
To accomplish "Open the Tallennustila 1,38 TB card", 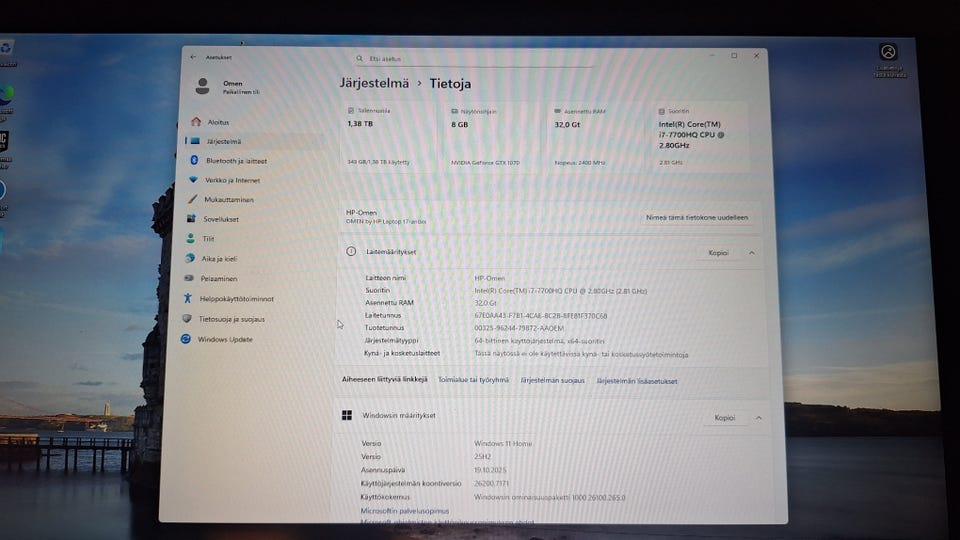I will tap(388, 137).
